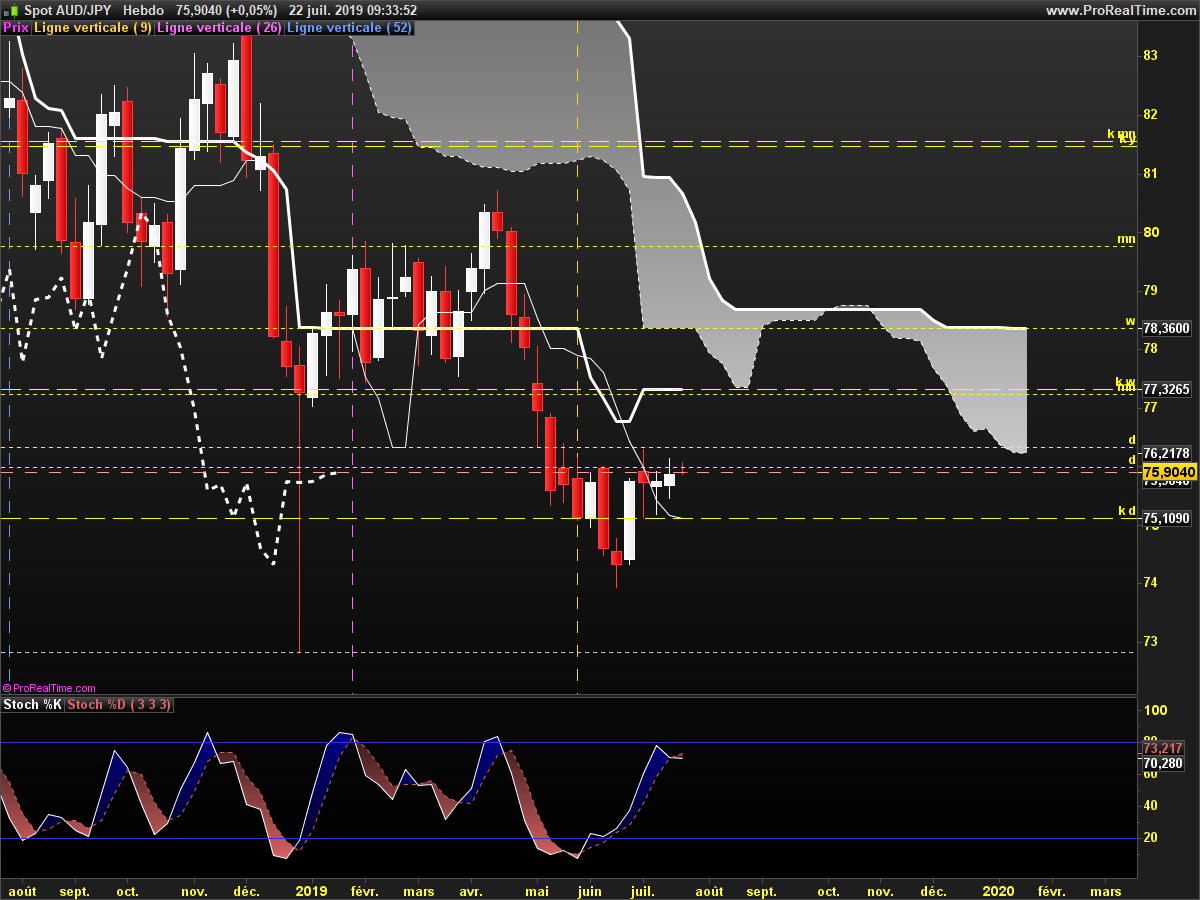Click the 75,1090 price level tag
Viewport: 1200px width, 900px height.
(x=1166, y=518)
